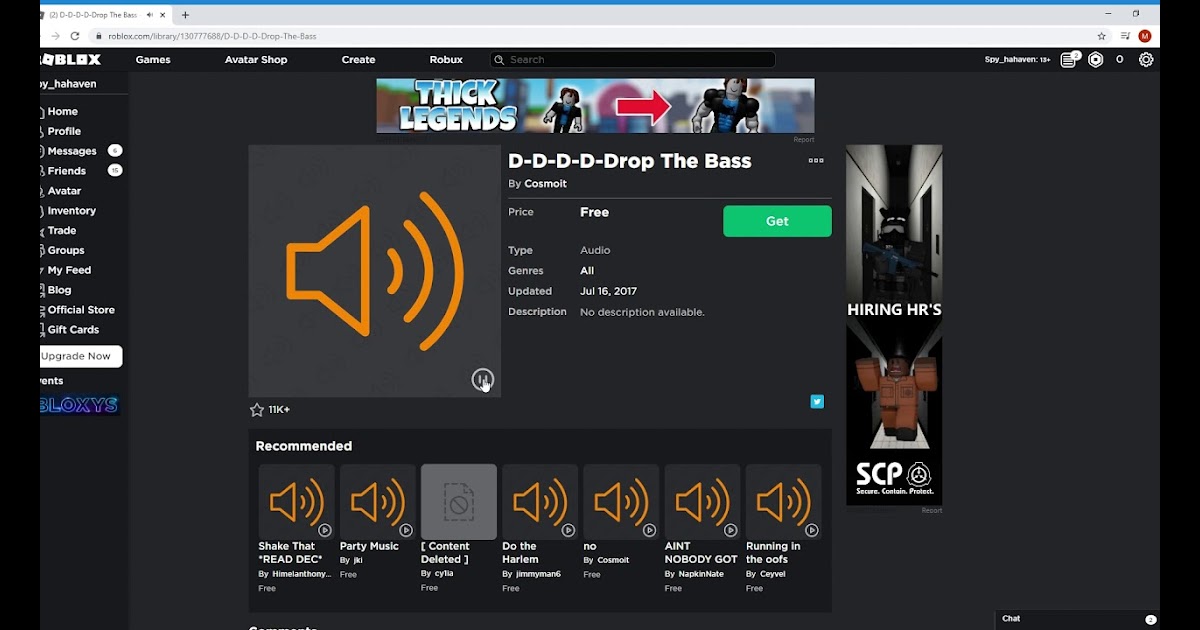Open Shake That *READ DEC* title

click(290, 553)
